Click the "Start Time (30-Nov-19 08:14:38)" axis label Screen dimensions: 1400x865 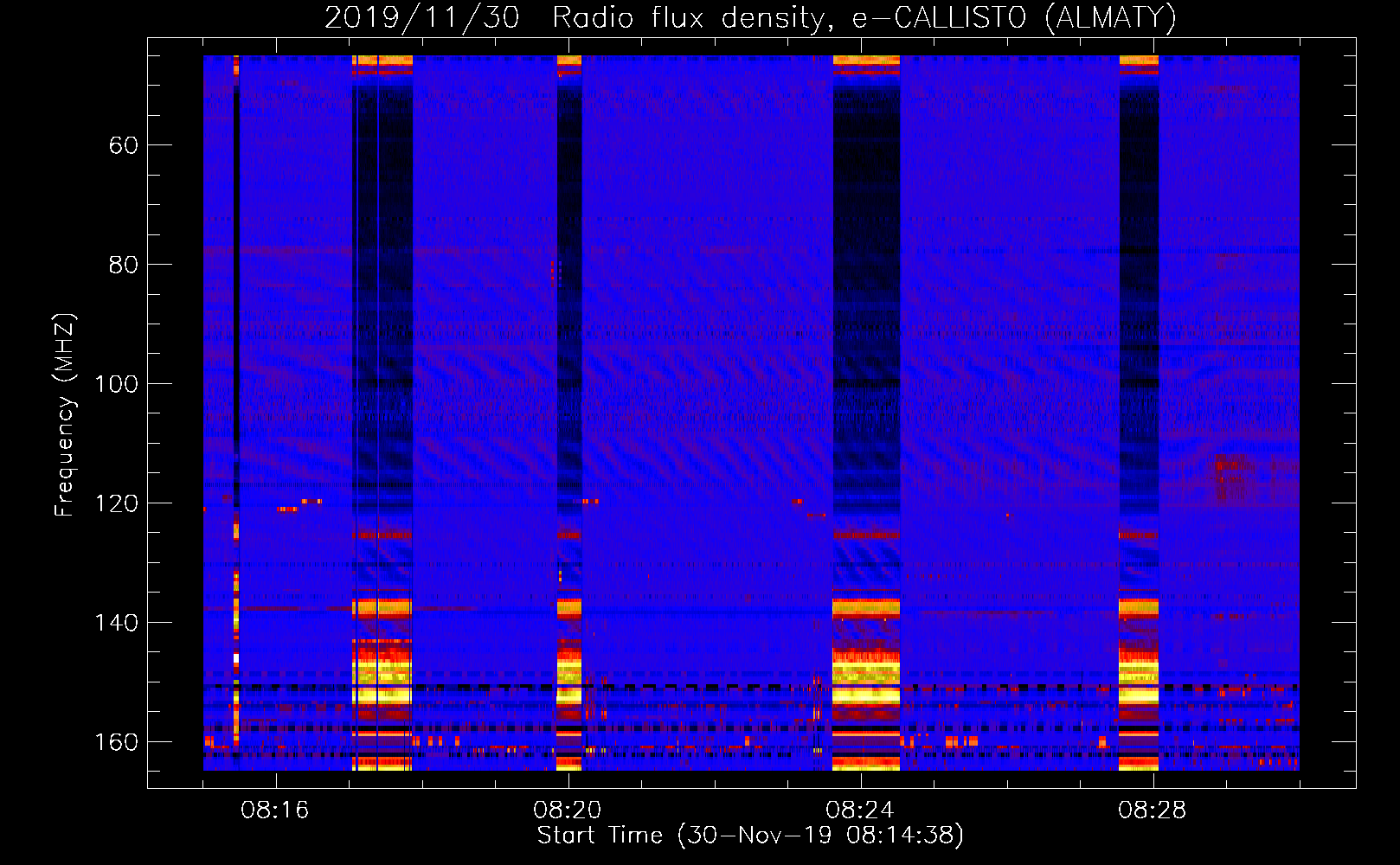tap(750, 836)
